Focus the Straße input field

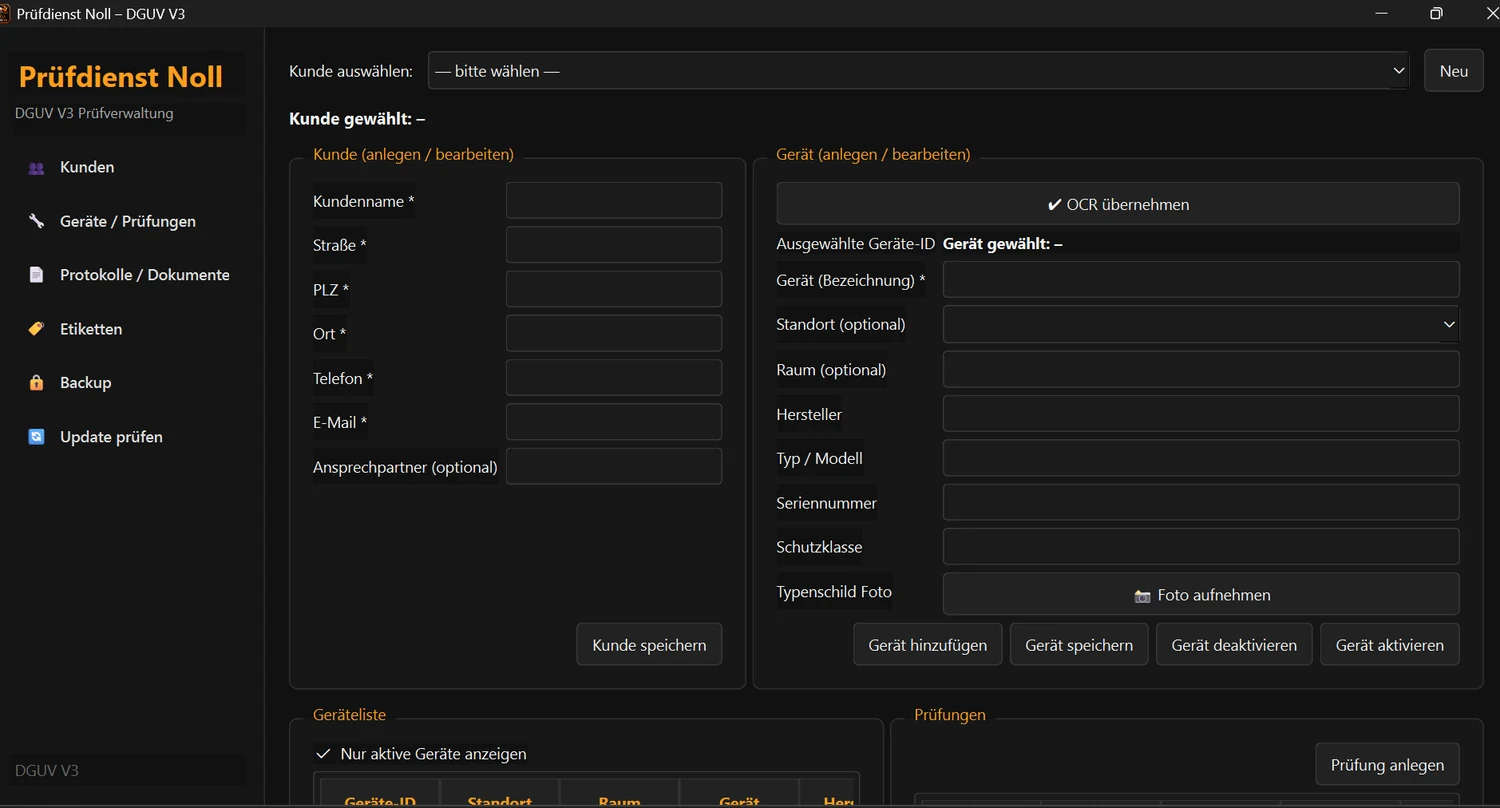point(614,245)
